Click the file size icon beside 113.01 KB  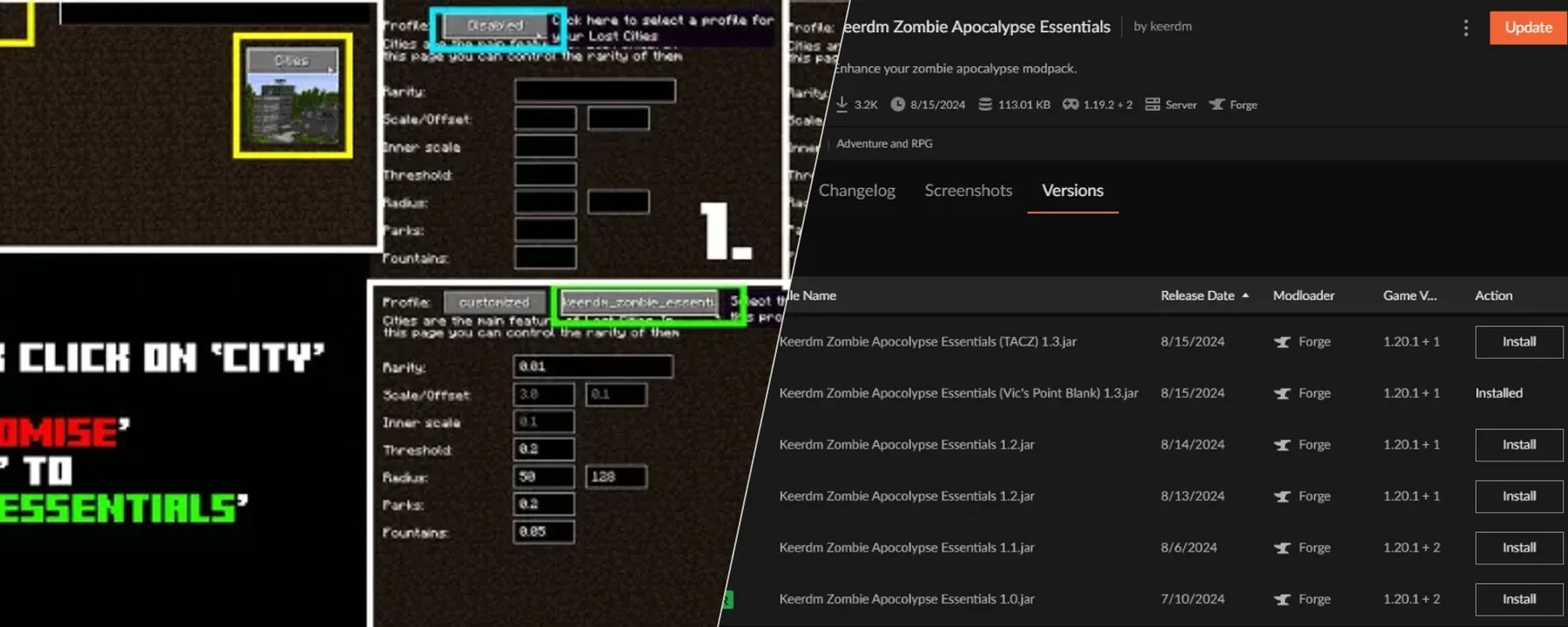[985, 104]
